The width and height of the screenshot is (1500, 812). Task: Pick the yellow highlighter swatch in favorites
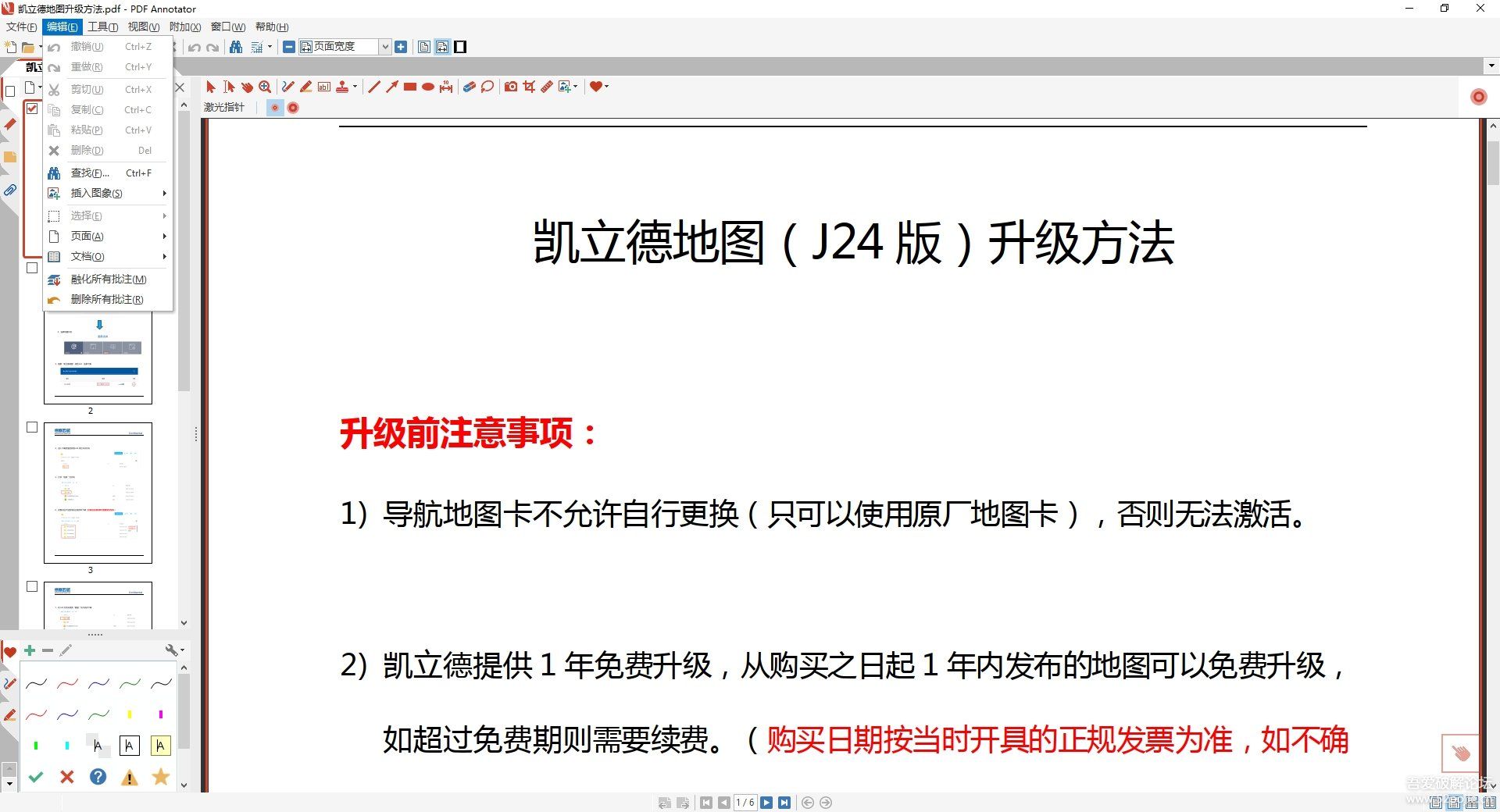129,714
